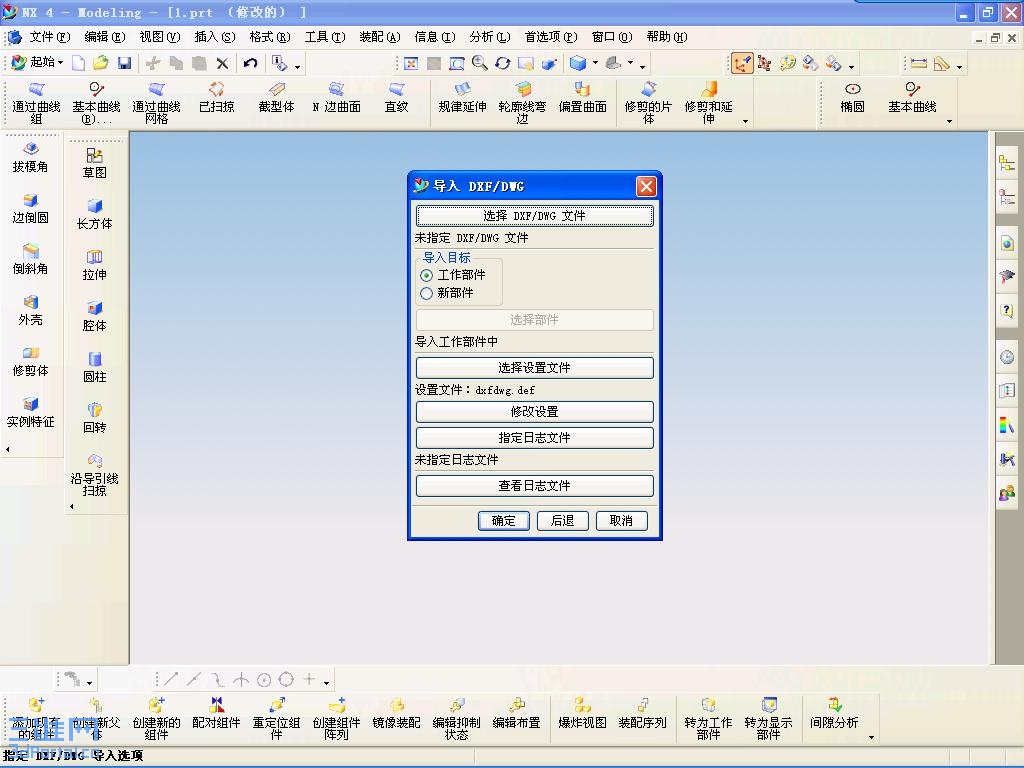Click the save disk icon
The image size is (1024, 768).
124,63
